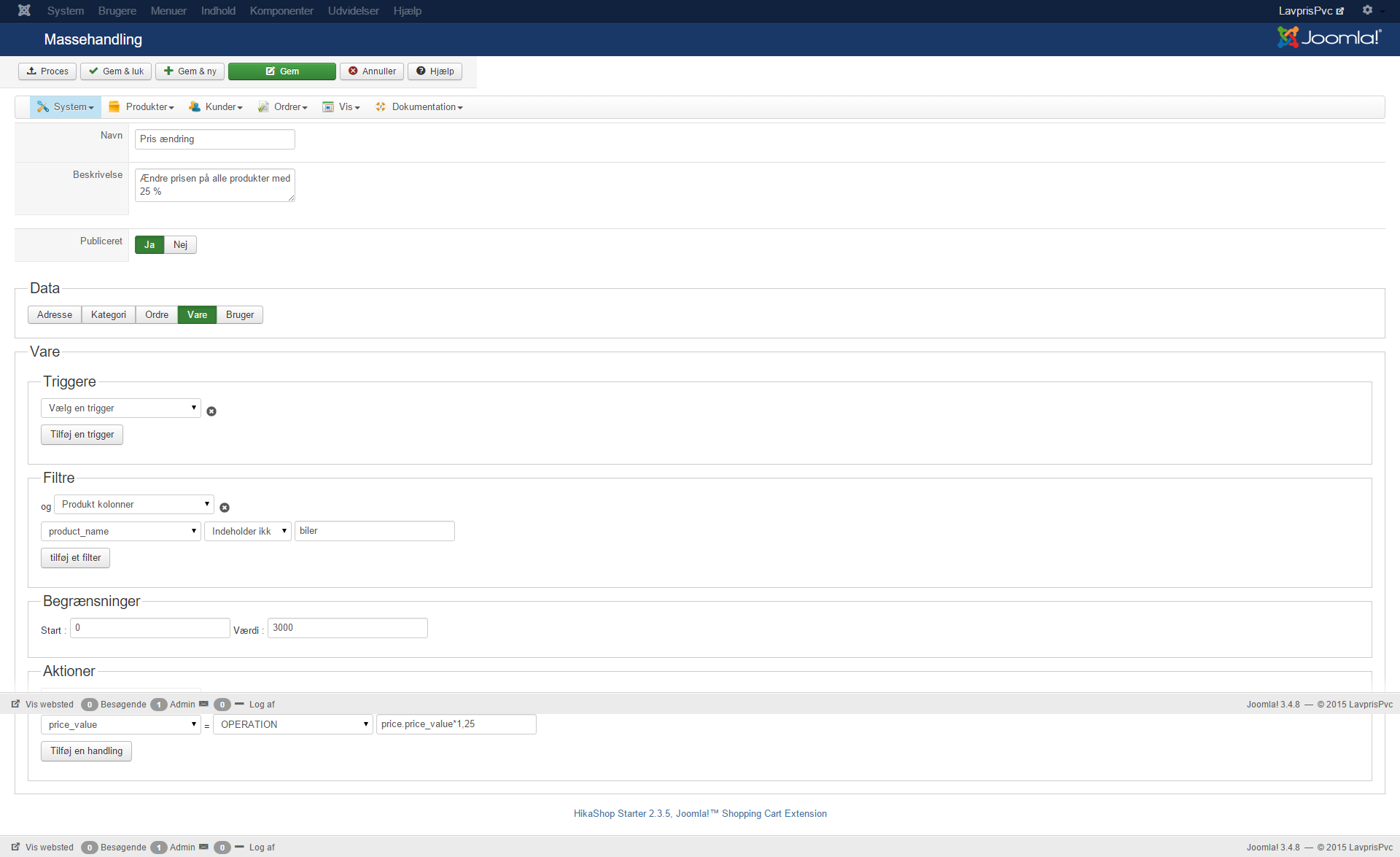Open the settings gear menu
Image resolution: width=1400 pixels, height=857 pixels.
click(x=1368, y=10)
